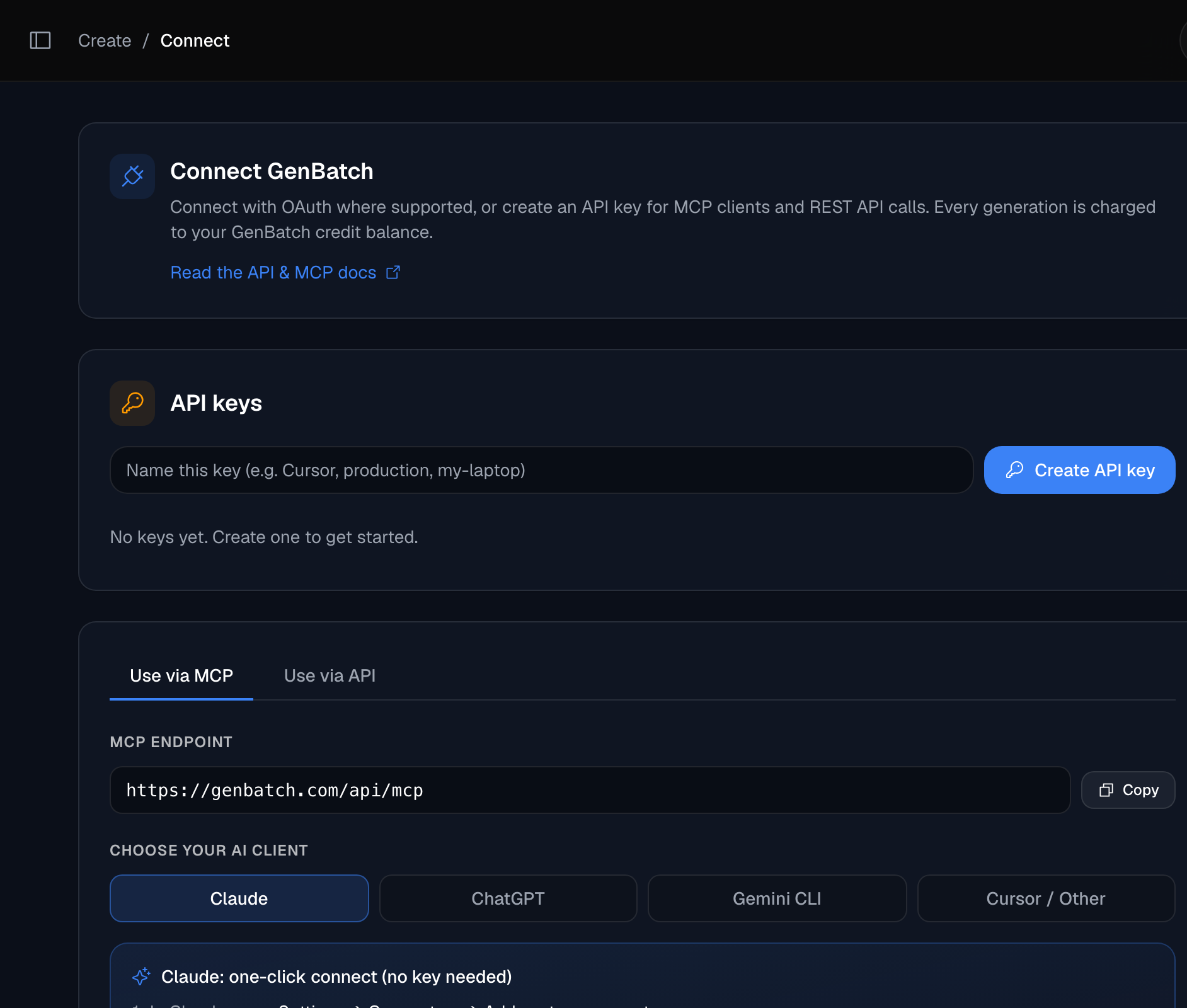This screenshot has width=1187, height=1008.
Task: Toggle the sidebar panel icon
Action: tap(40, 40)
